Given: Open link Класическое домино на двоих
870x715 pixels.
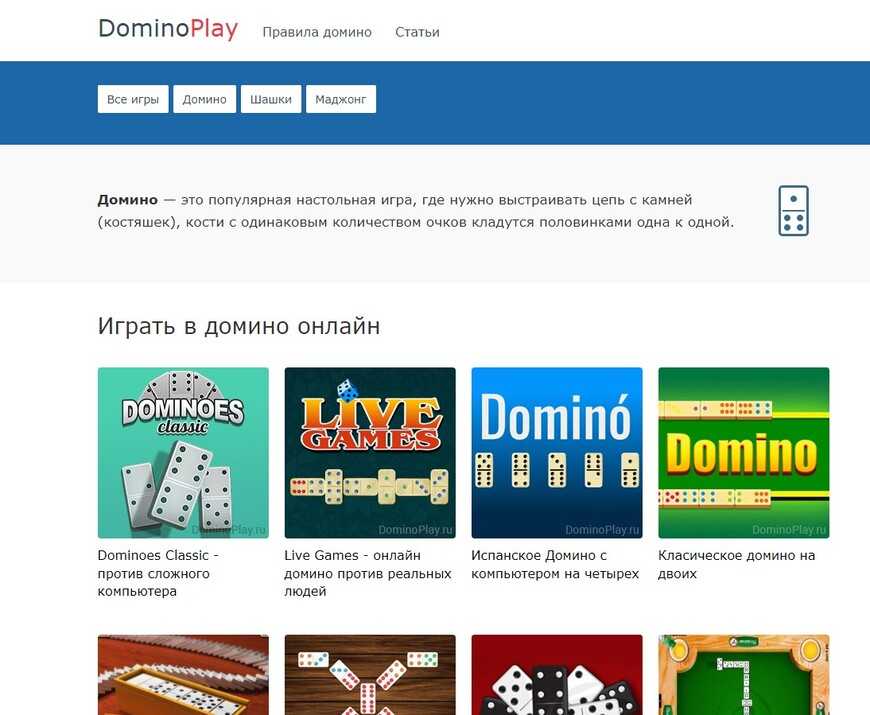Looking at the screenshot, I should [736, 564].
